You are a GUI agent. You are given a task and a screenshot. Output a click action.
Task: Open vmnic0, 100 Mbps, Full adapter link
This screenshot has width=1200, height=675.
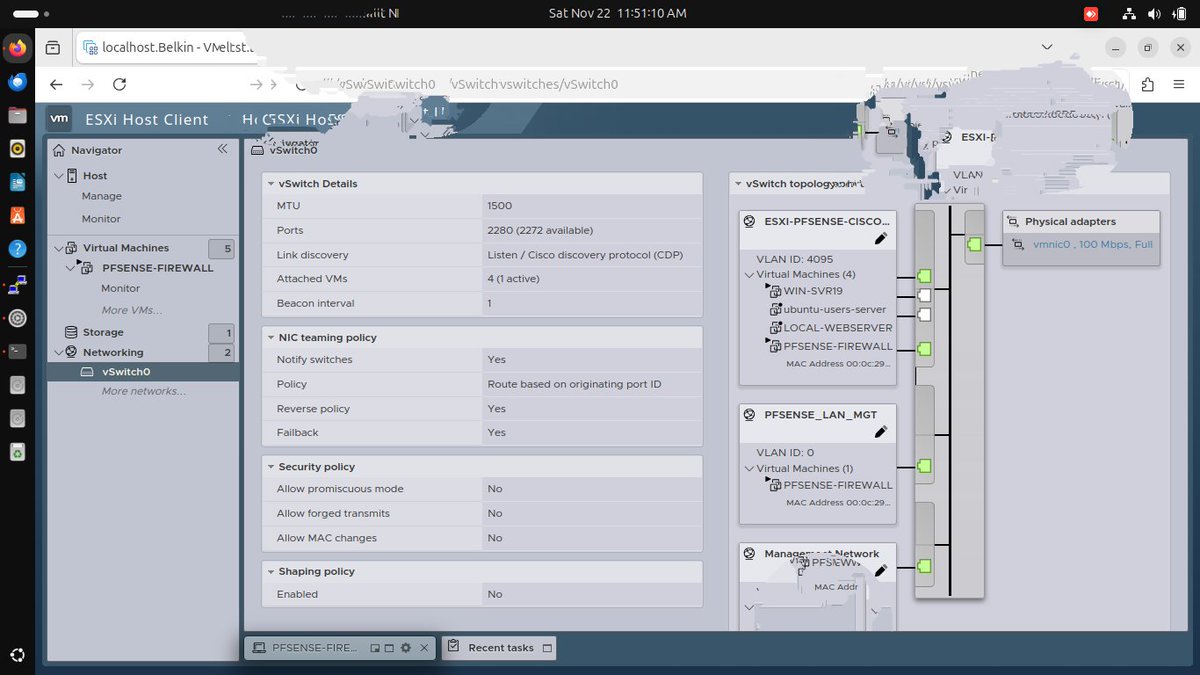[1093, 245]
